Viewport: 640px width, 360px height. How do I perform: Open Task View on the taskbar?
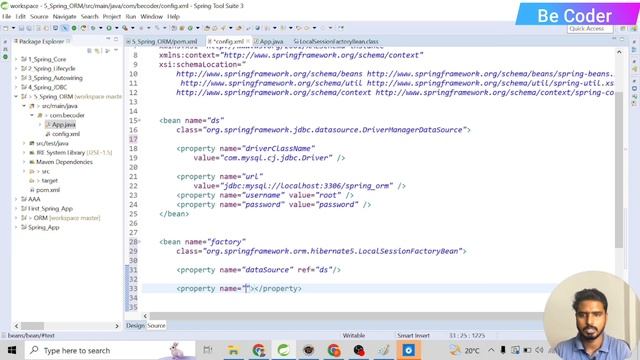208,350
